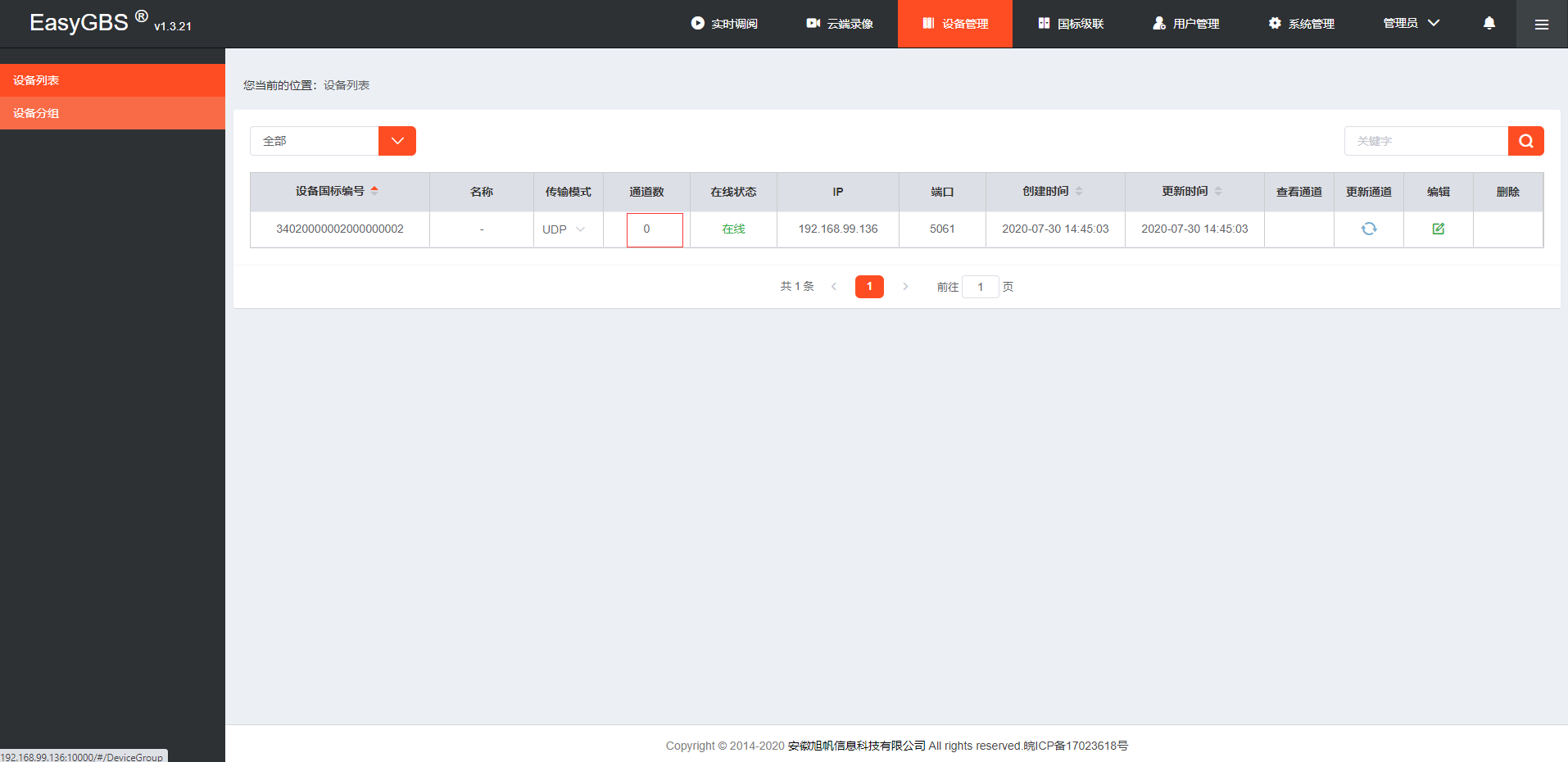Image resolution: width=1568 pixels, height=762 pixels.
Task: Click the notification bell icon
Action: pyautogui.click(x=1489, y=23)
